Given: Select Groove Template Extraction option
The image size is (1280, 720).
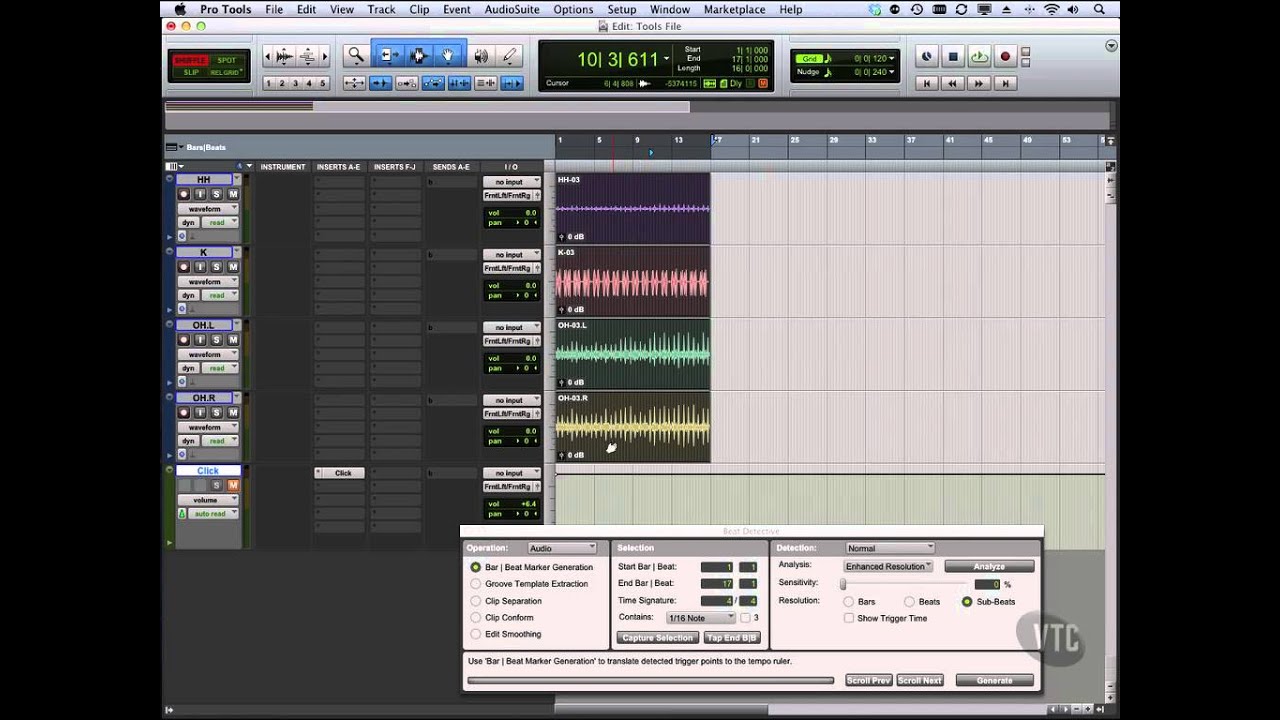Looking at the screenshot, I should (476, 584).
